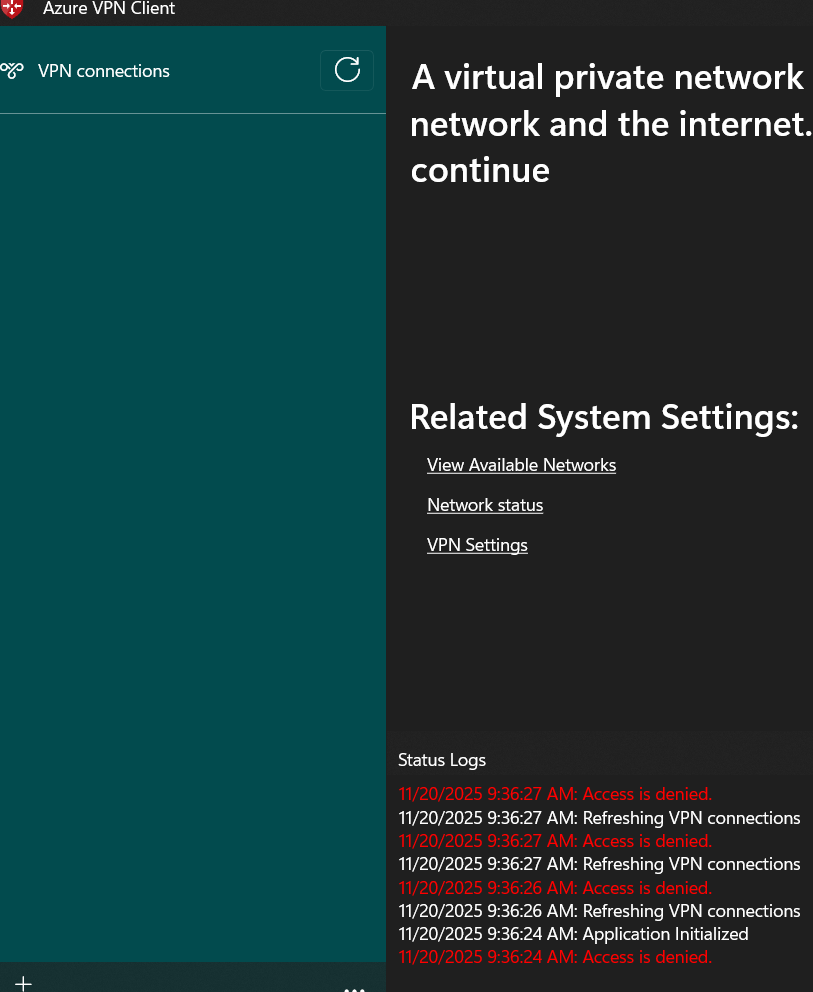Open the VPN Settings link
Viewport: 813px width, 992px height.
(477, 545)
